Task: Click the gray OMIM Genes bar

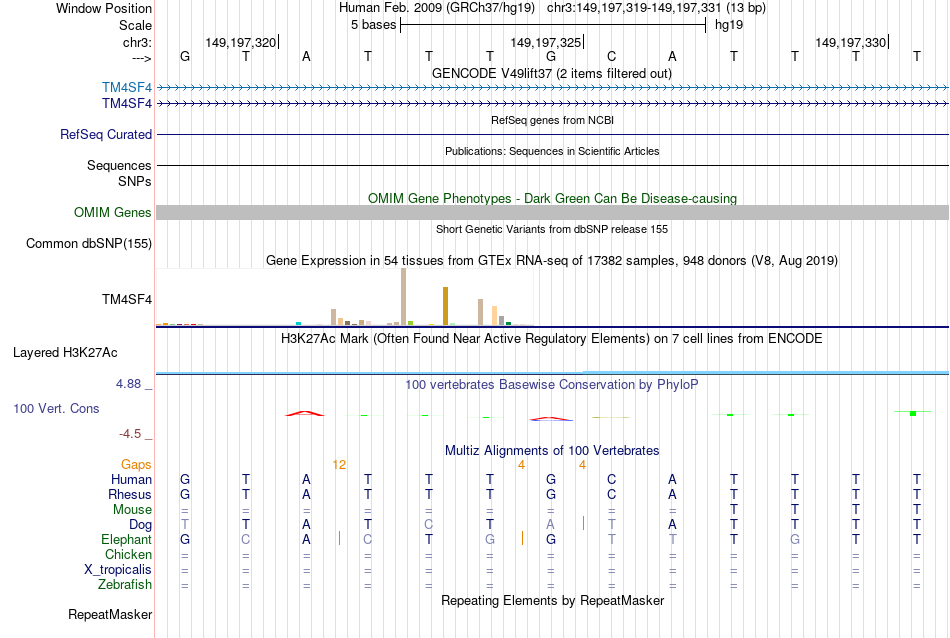Action: coord(553,213)
